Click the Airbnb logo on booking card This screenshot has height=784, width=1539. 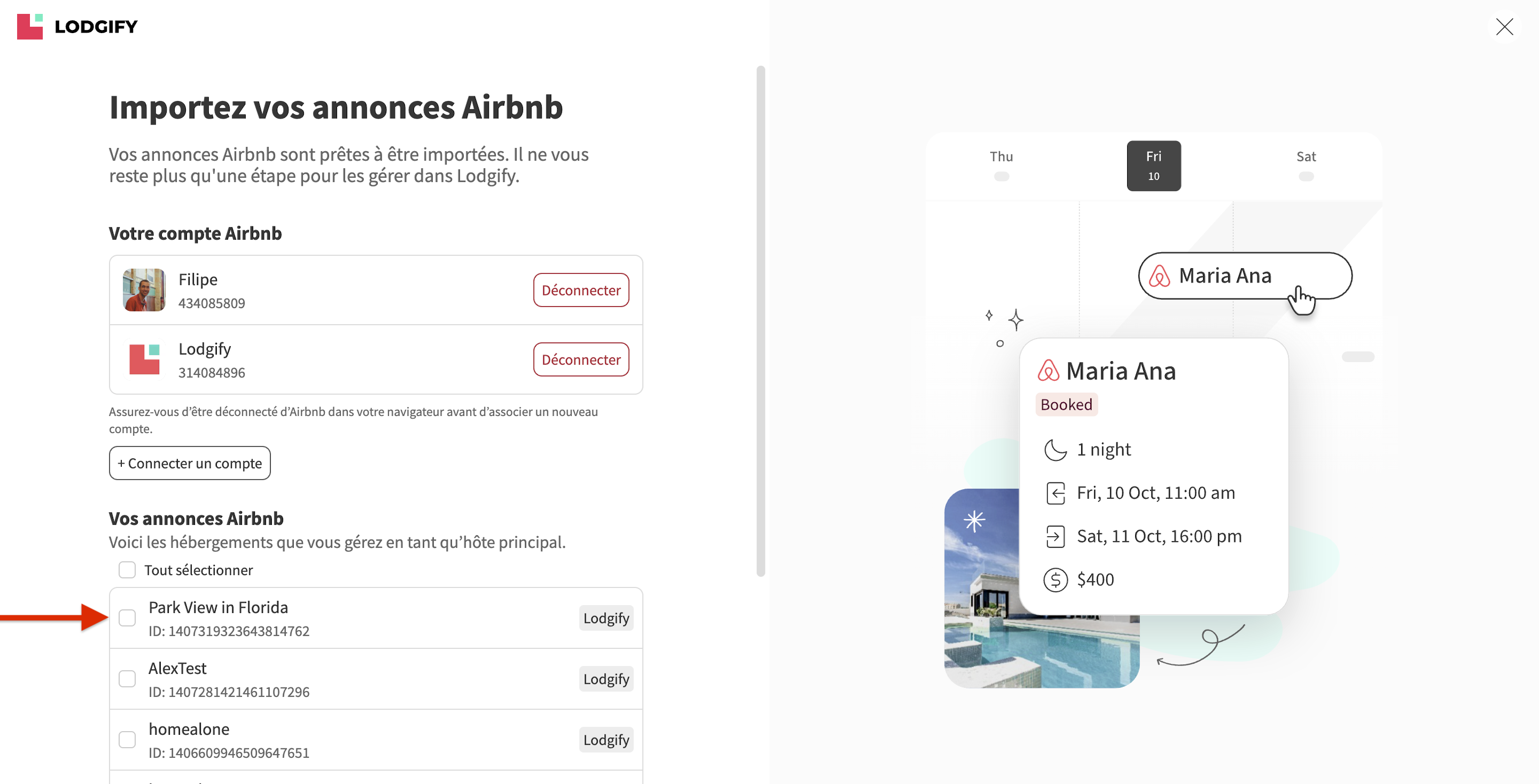[x=1048, y=371]
